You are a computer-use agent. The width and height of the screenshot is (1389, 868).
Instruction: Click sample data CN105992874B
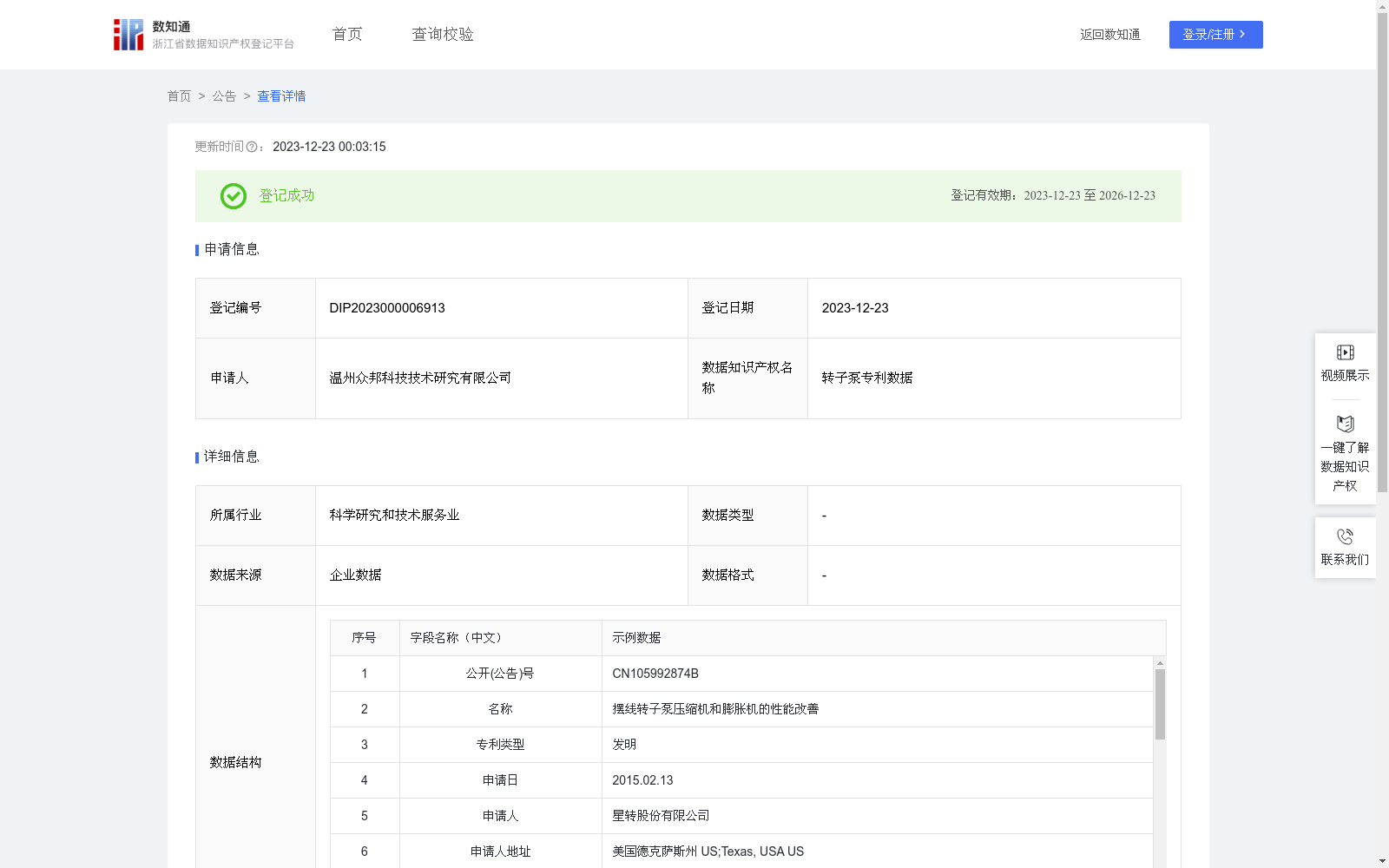tap(655, 674)
